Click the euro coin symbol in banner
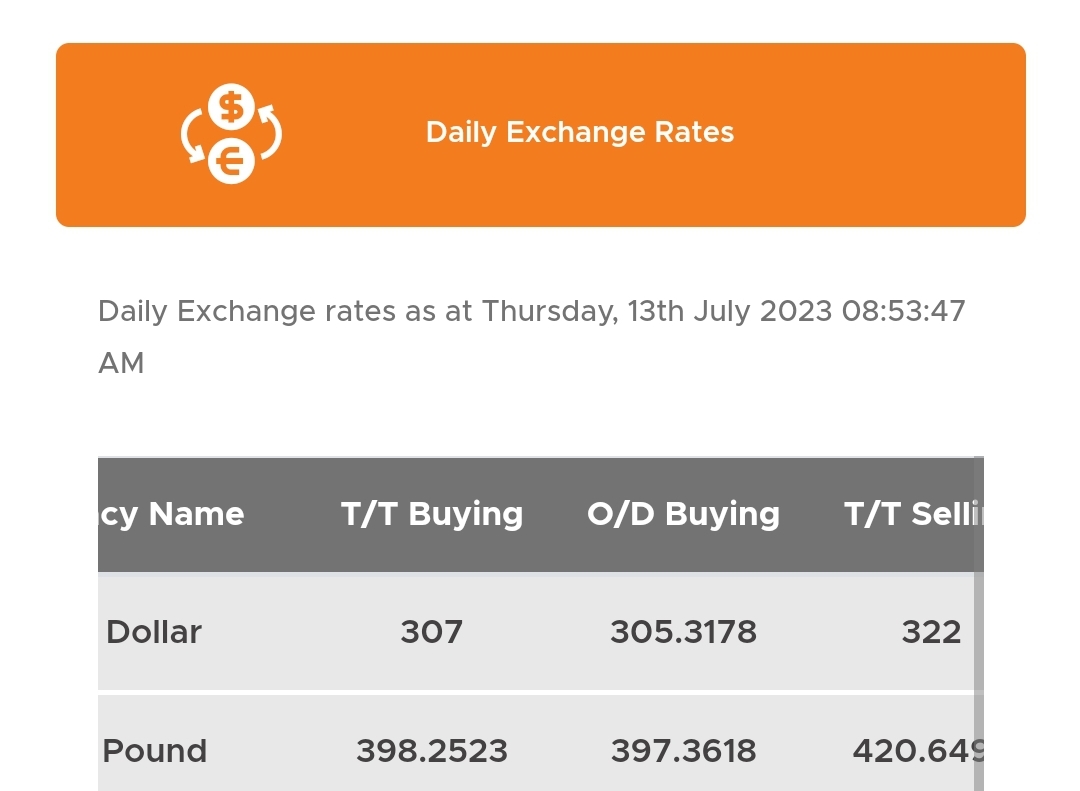Screen dimensions: 1080x791 coord(232,161)
